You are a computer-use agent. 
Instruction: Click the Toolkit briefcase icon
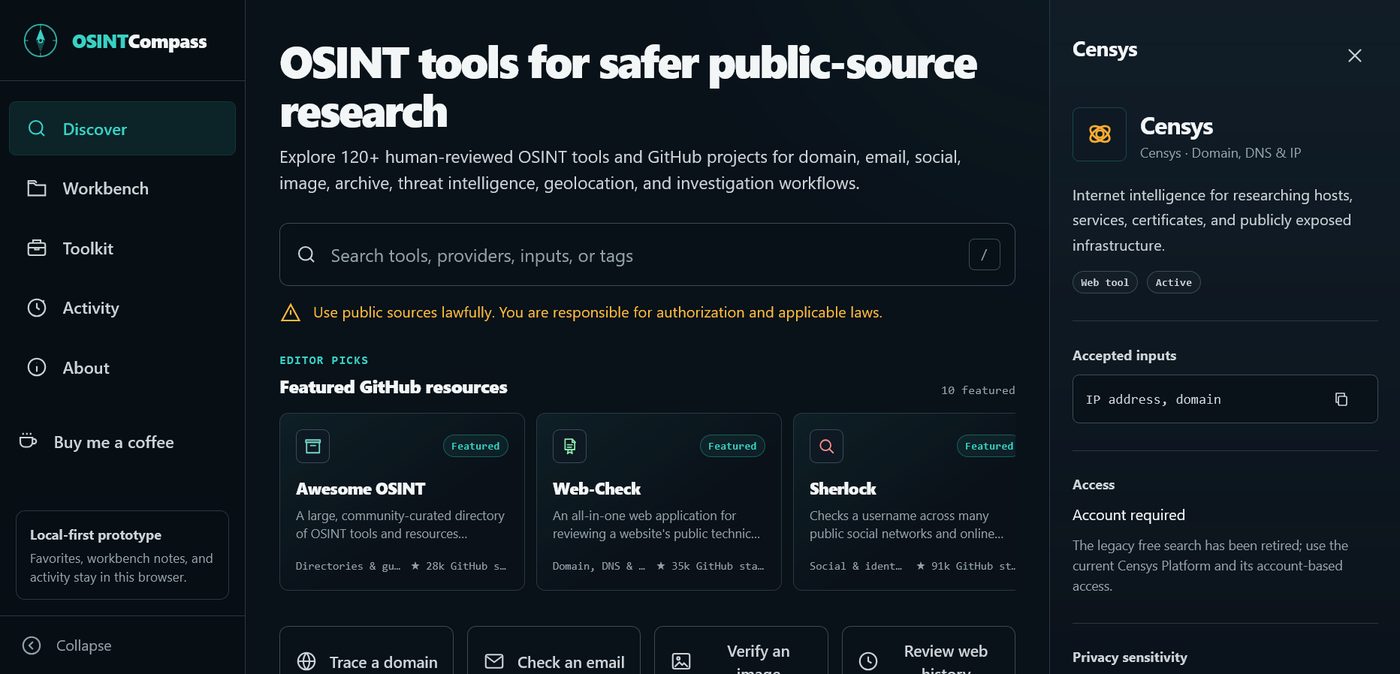37,248
